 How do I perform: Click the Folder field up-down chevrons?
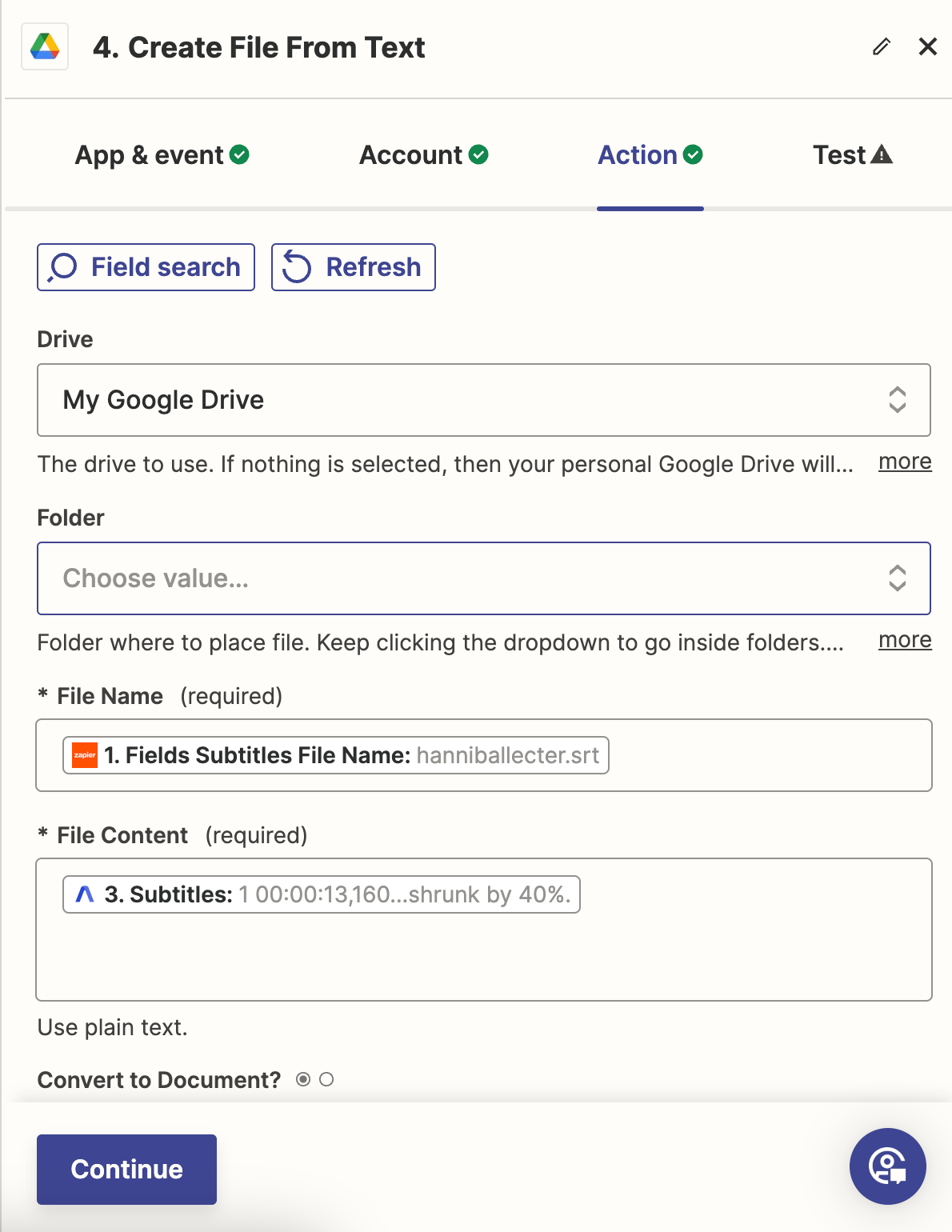(x=898, y=578)
